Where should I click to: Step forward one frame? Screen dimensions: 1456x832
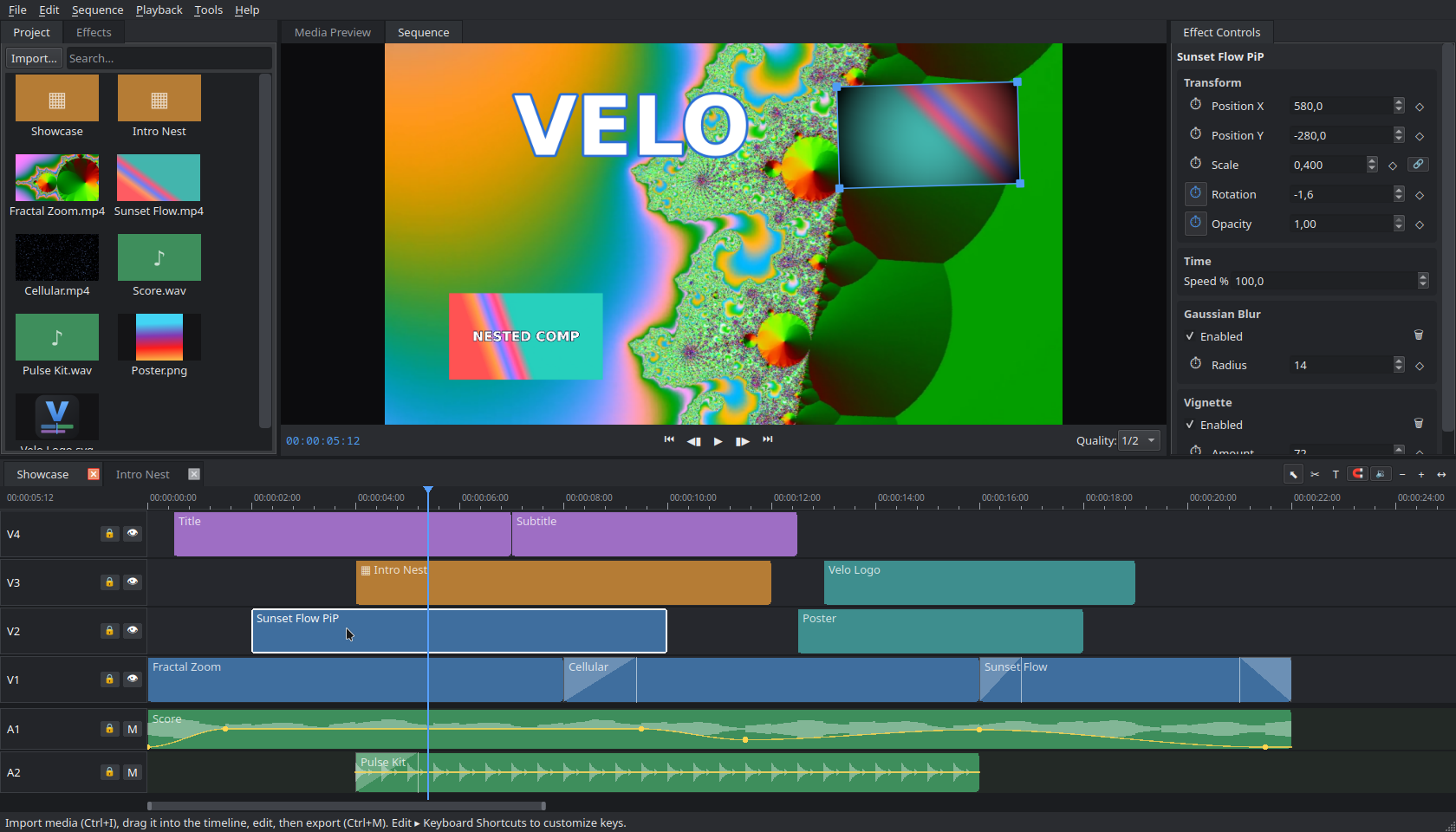point(743,441)
